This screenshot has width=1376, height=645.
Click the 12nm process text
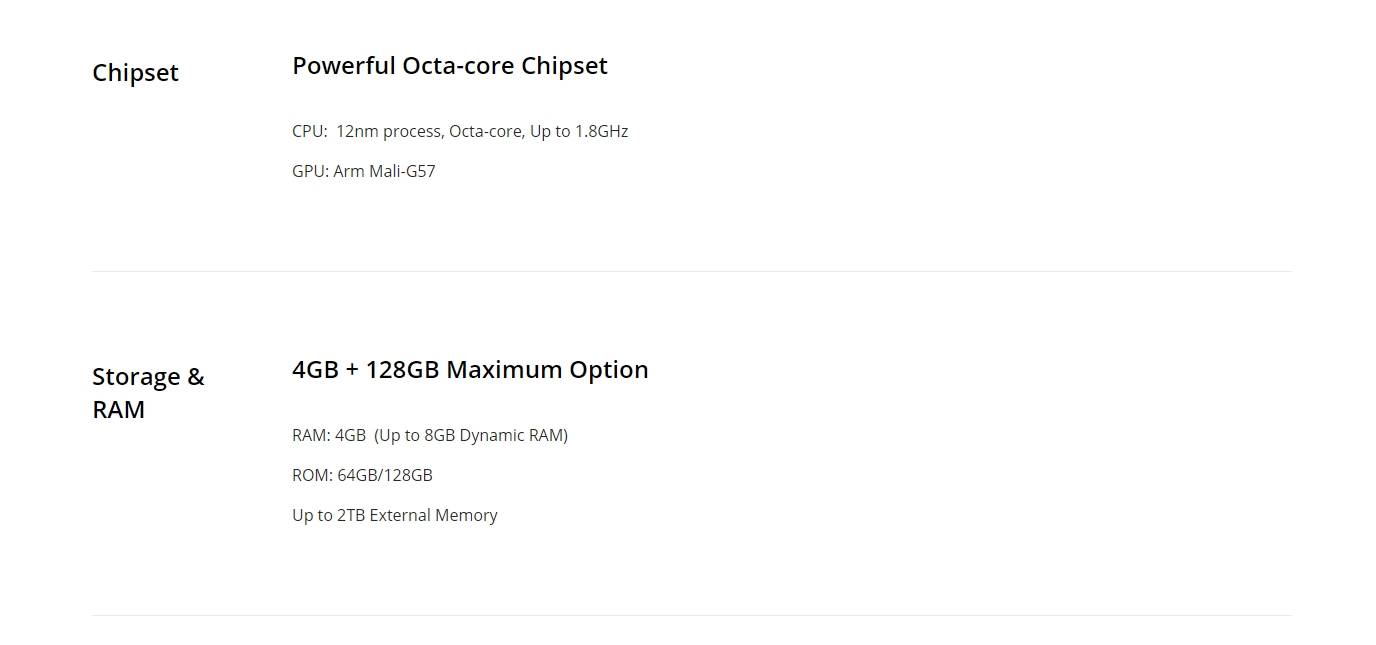click(388, 131)
